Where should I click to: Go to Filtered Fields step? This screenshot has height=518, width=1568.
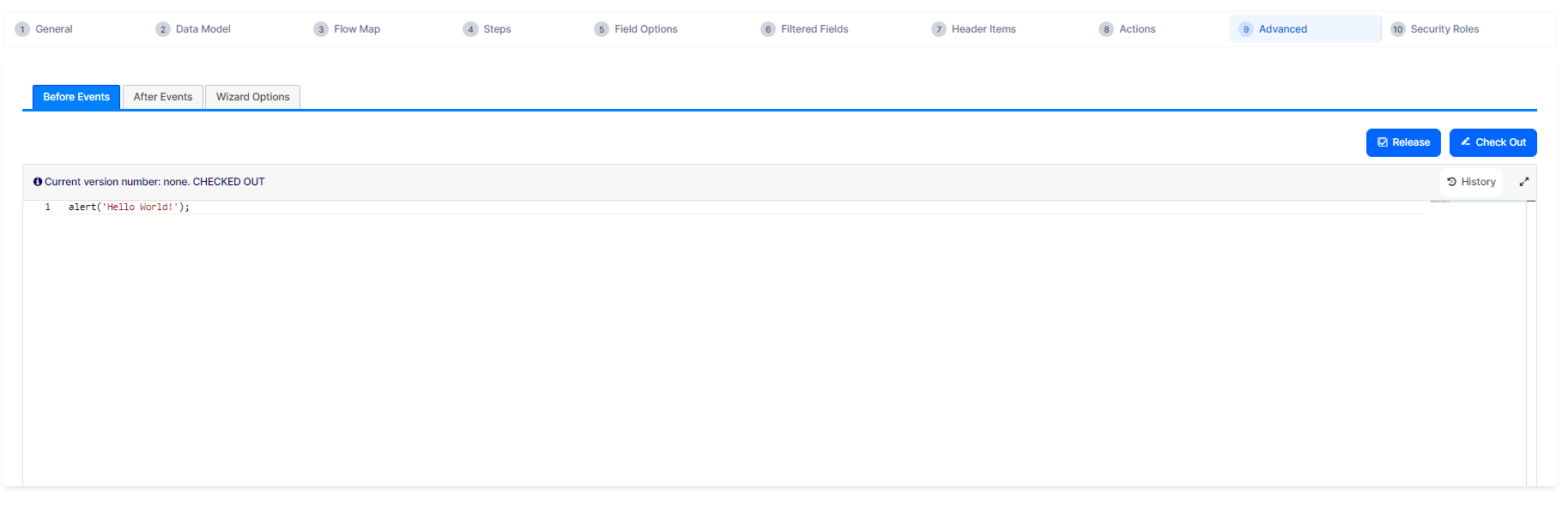pos(805,29)
